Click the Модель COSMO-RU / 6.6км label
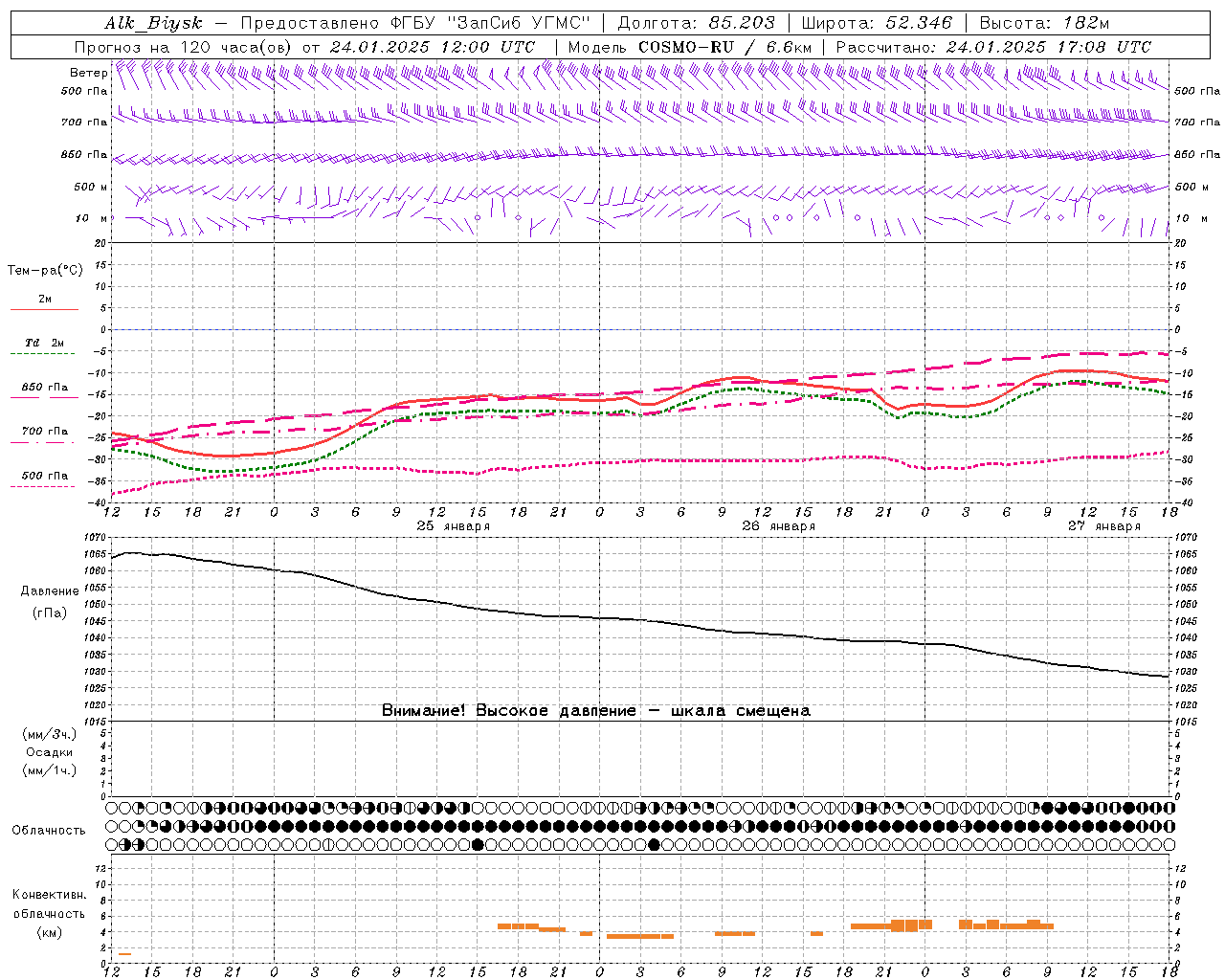The width and height of the screenshot is (1225, 980). [x=690, y=47]
